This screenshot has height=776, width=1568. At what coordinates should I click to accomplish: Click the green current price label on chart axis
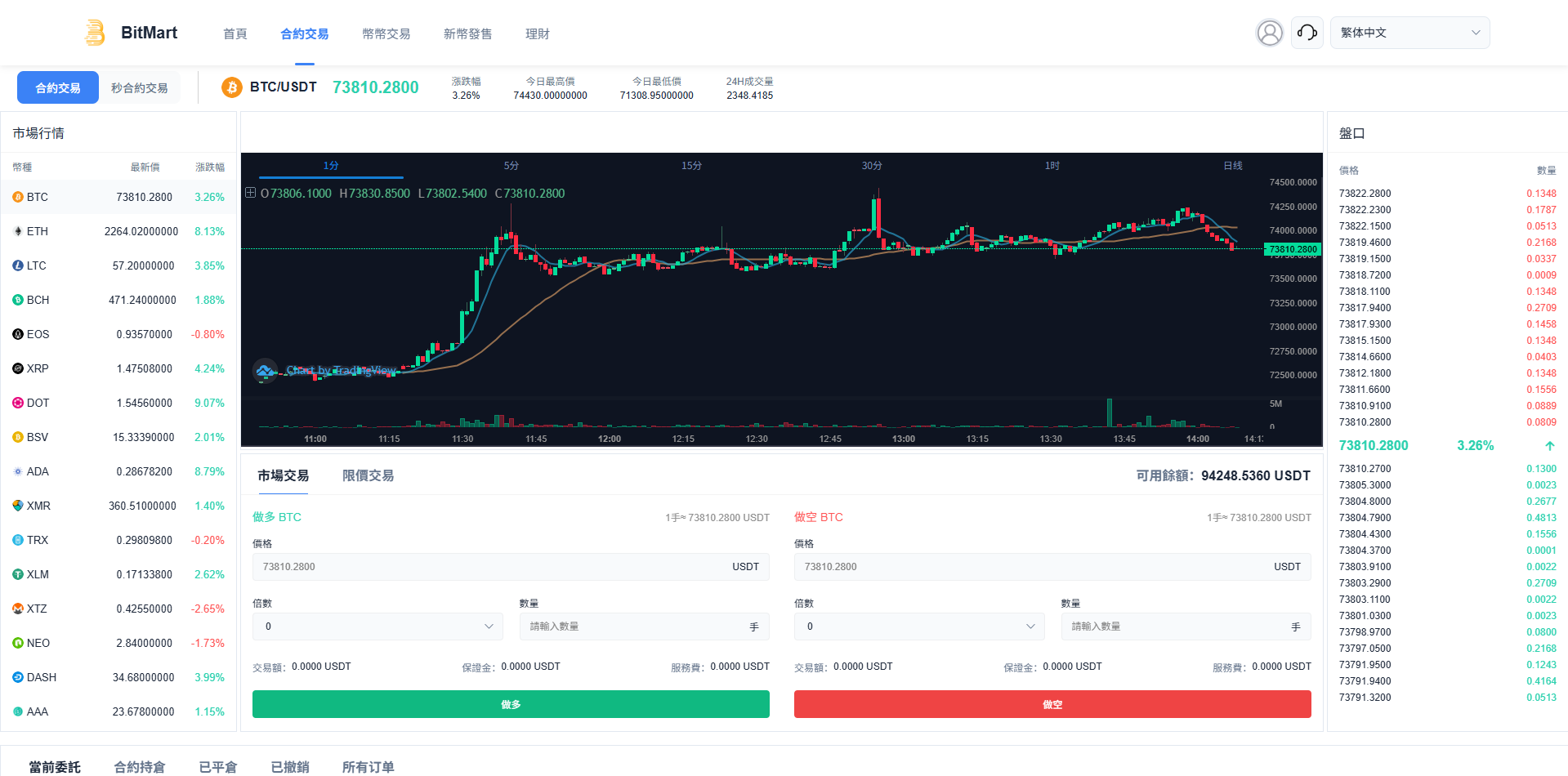pyautogui.click(x=1292, y=249)
